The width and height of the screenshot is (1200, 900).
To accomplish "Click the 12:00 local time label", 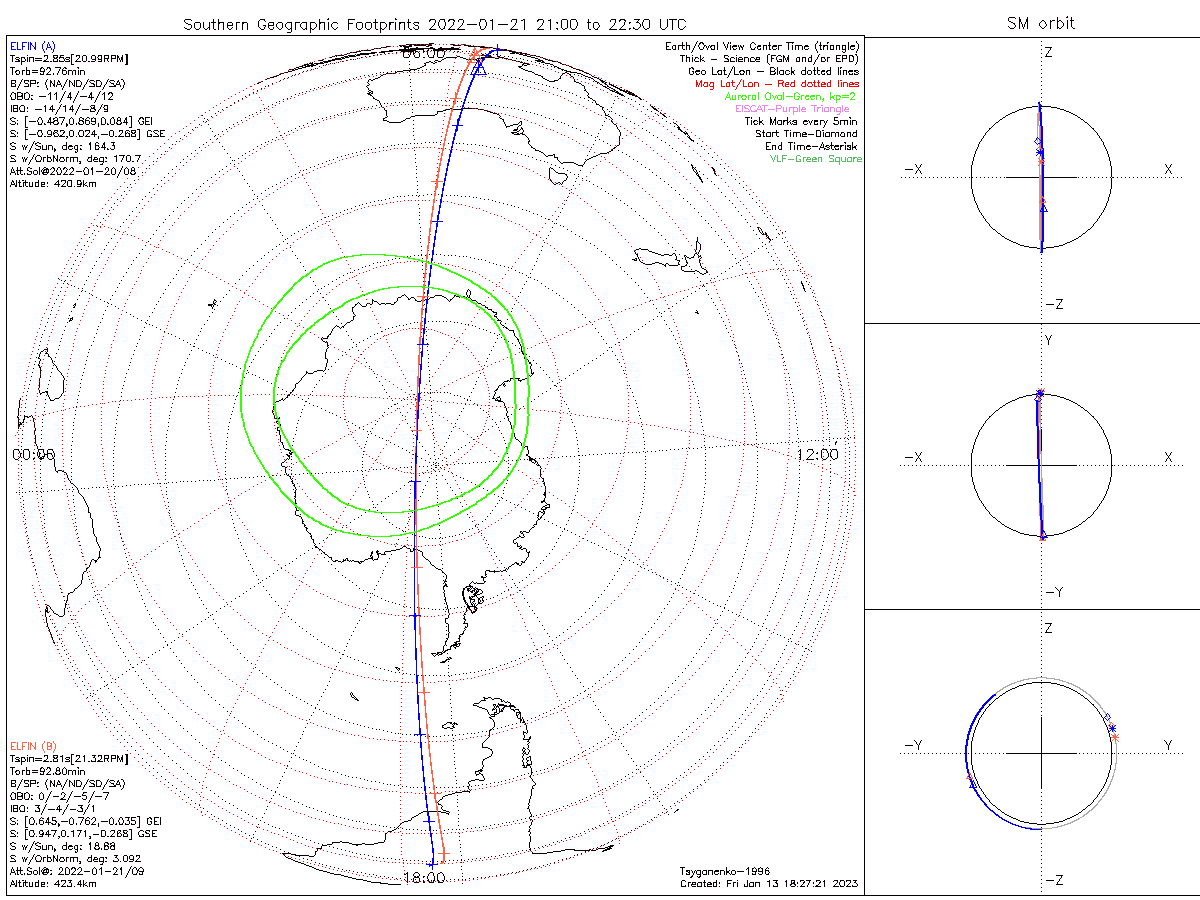I will point(817,455).
